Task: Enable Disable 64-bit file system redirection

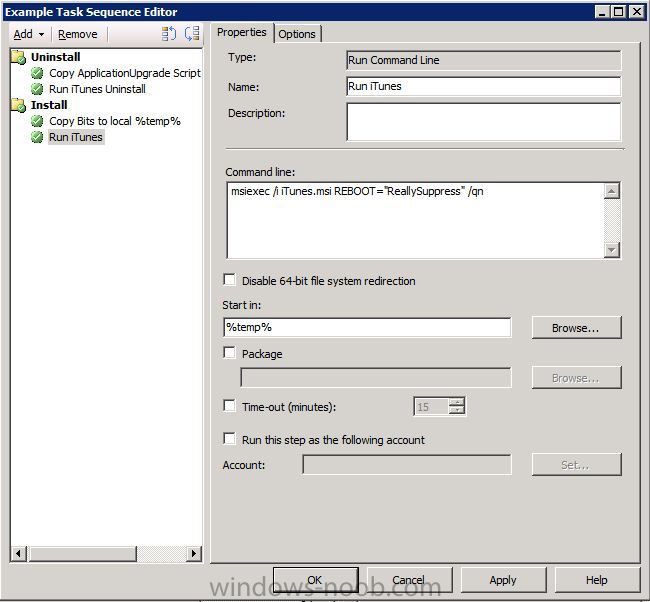Action: (229, 280)
